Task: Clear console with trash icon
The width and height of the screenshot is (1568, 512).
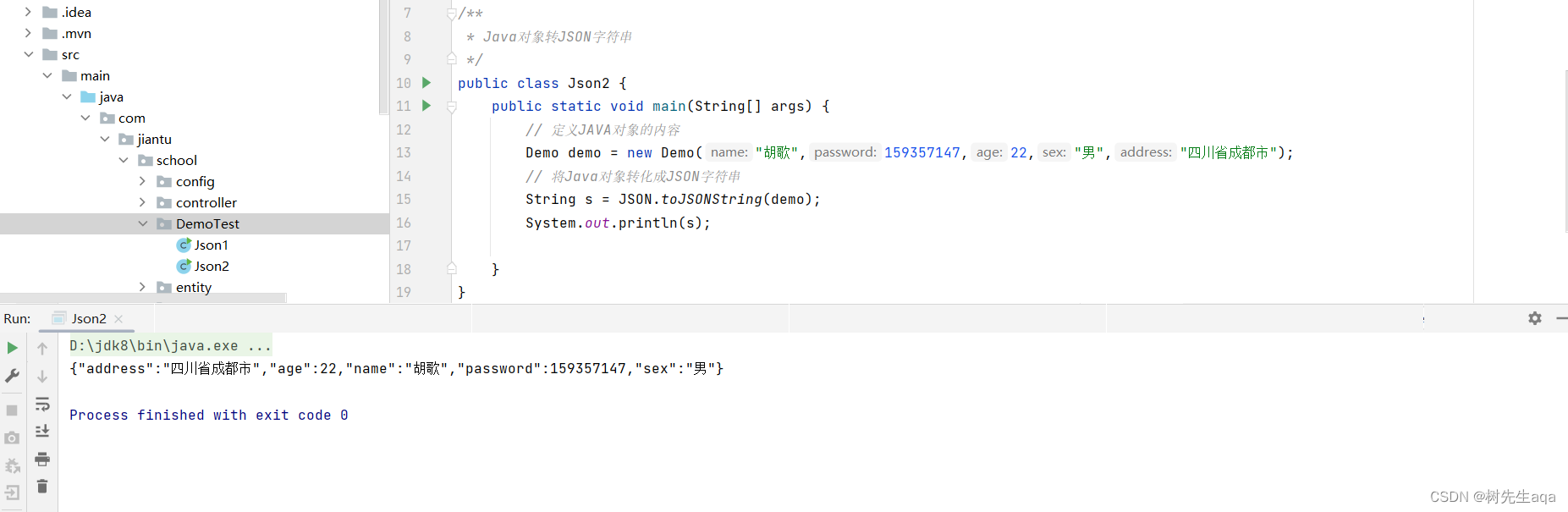Action: pos(42,487)
